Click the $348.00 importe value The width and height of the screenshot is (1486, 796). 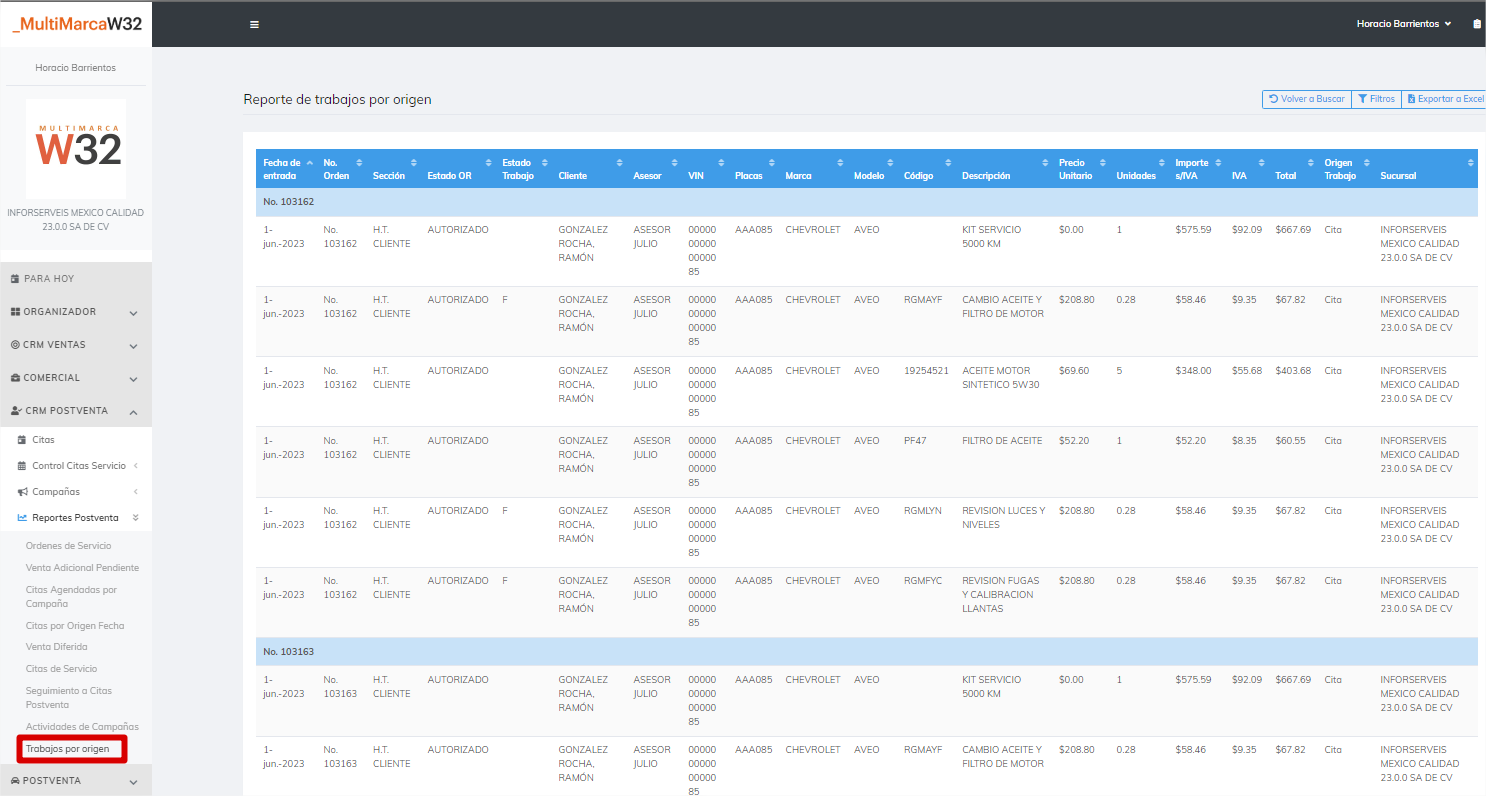click(x=1193, y=371)
